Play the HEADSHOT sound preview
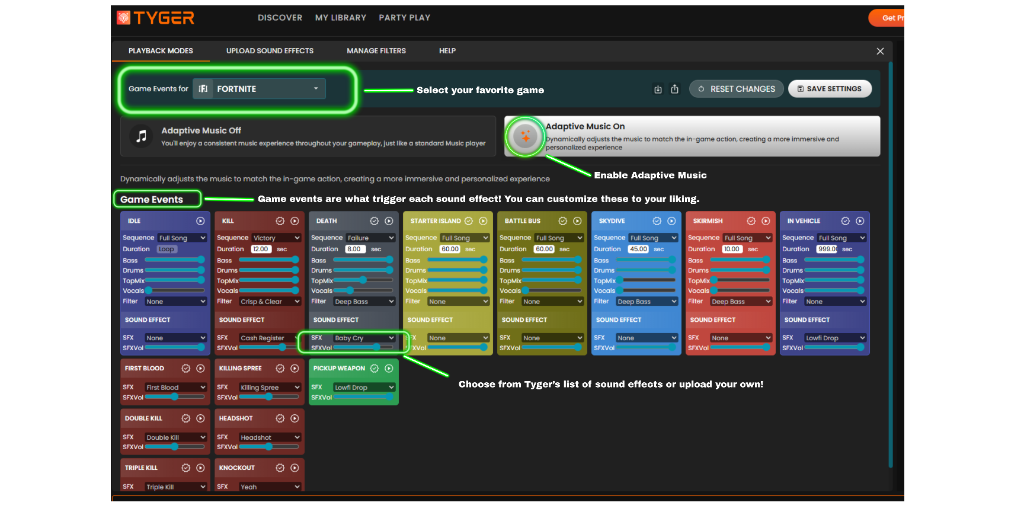Image resolution: width=1024 pixels, height=512 pixels. coord(295,418)
